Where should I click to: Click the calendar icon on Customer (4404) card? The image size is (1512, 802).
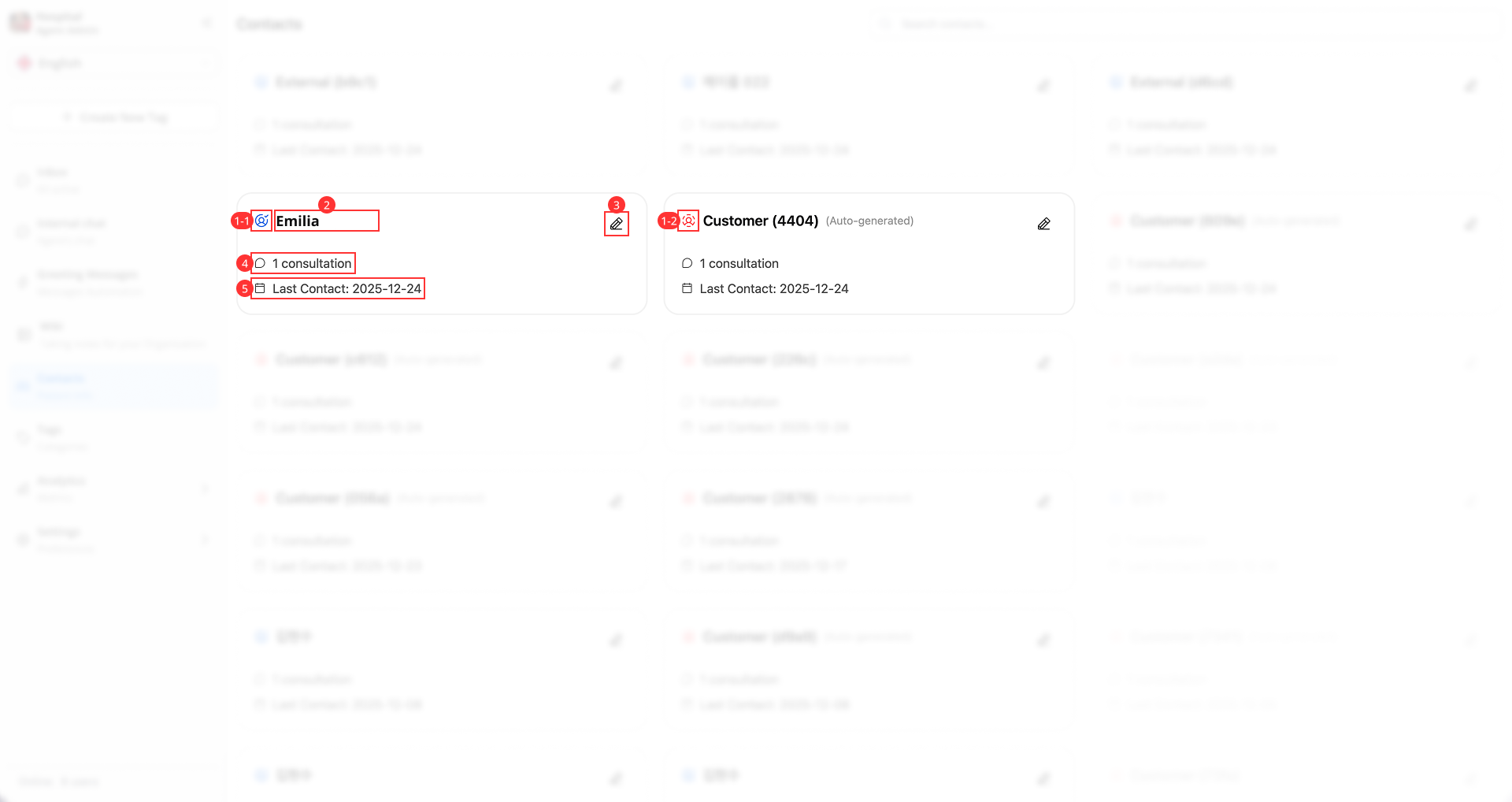pos(687,288)
